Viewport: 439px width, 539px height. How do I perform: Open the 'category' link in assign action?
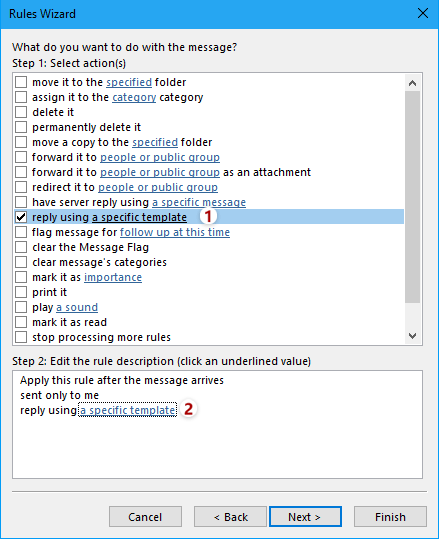pyautogui.click(x=134, y=97)
